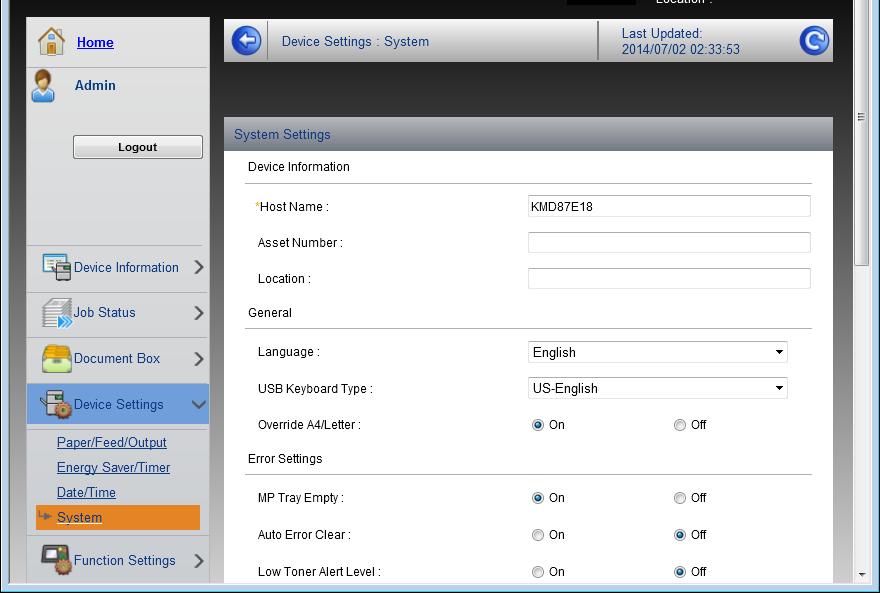Click the Device Settings gear icon
This screenshot has height=593, width=880.
pyautogui.click(x=56, y=404)
